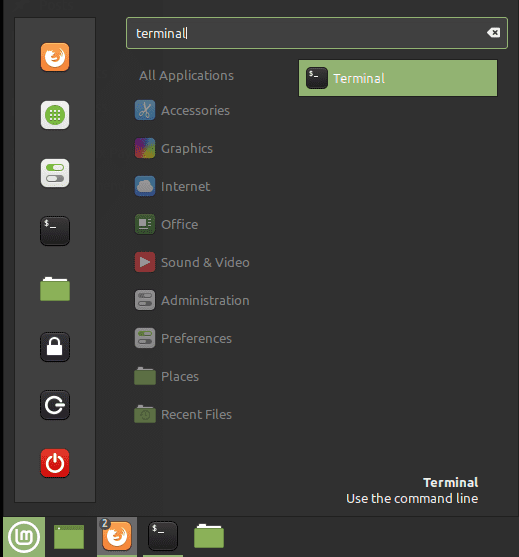Select the Graphics category label
This screenshot has height=557, width=519.
(x=187, y=148)
